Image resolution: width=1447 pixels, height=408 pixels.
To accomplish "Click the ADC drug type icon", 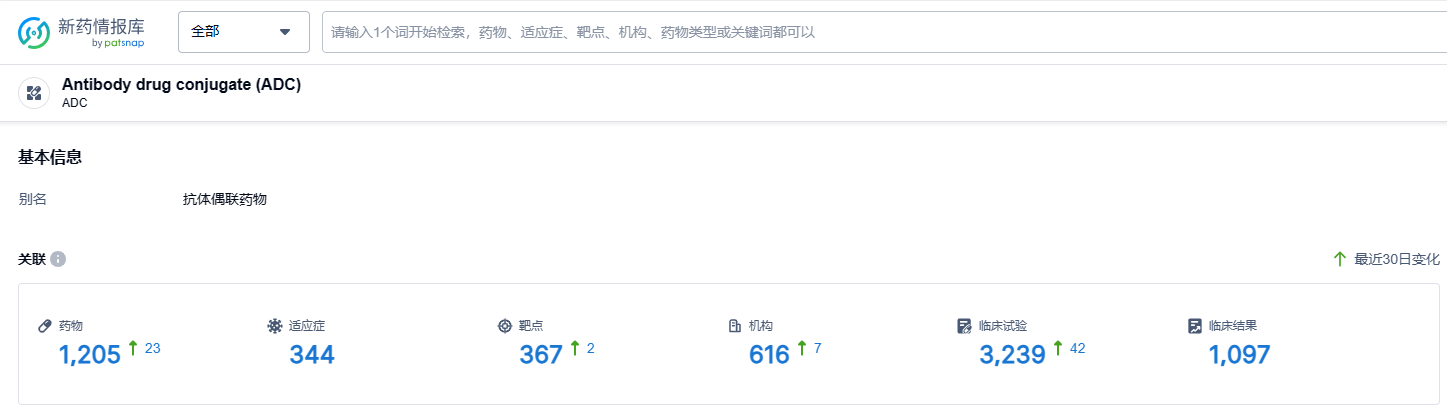I will [34, 93].
